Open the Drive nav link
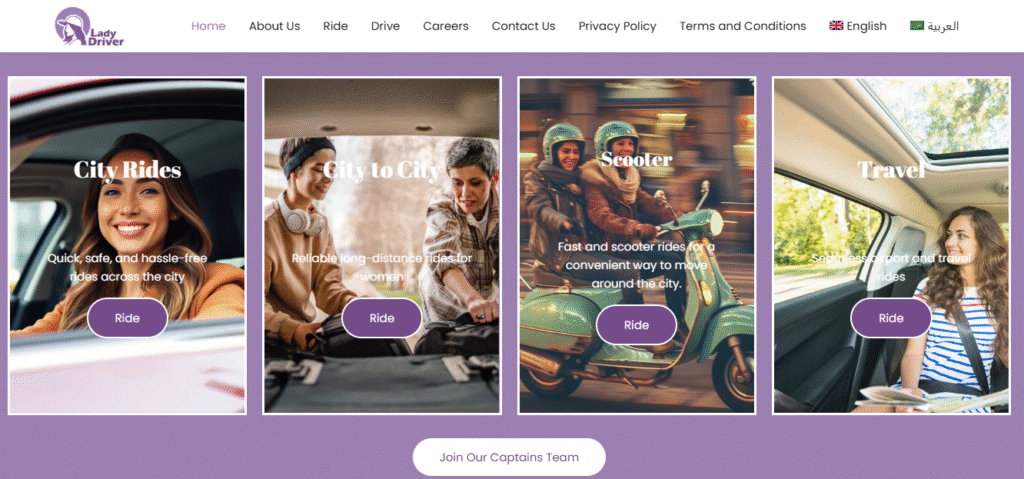 pos(385,26)
